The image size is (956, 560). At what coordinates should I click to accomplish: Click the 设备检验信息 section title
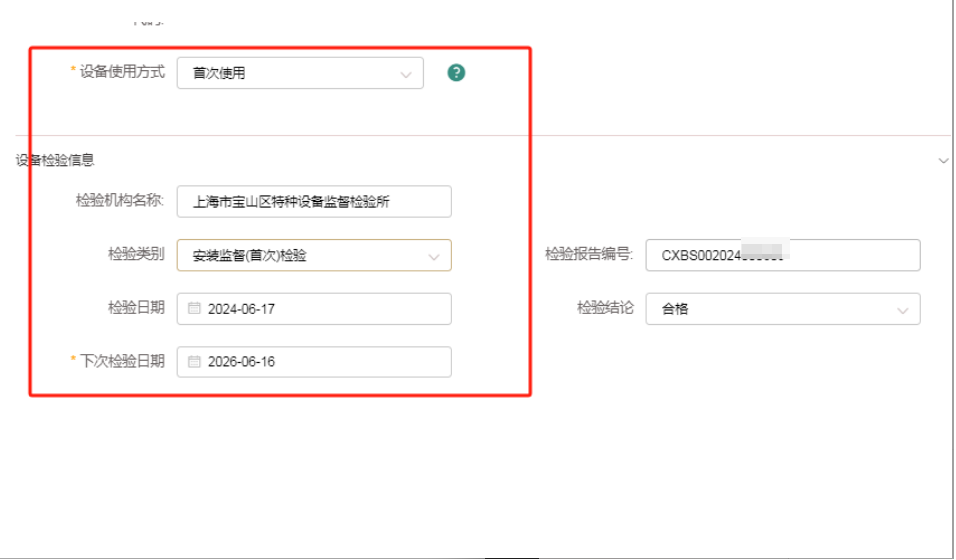[x=55, y=160]
